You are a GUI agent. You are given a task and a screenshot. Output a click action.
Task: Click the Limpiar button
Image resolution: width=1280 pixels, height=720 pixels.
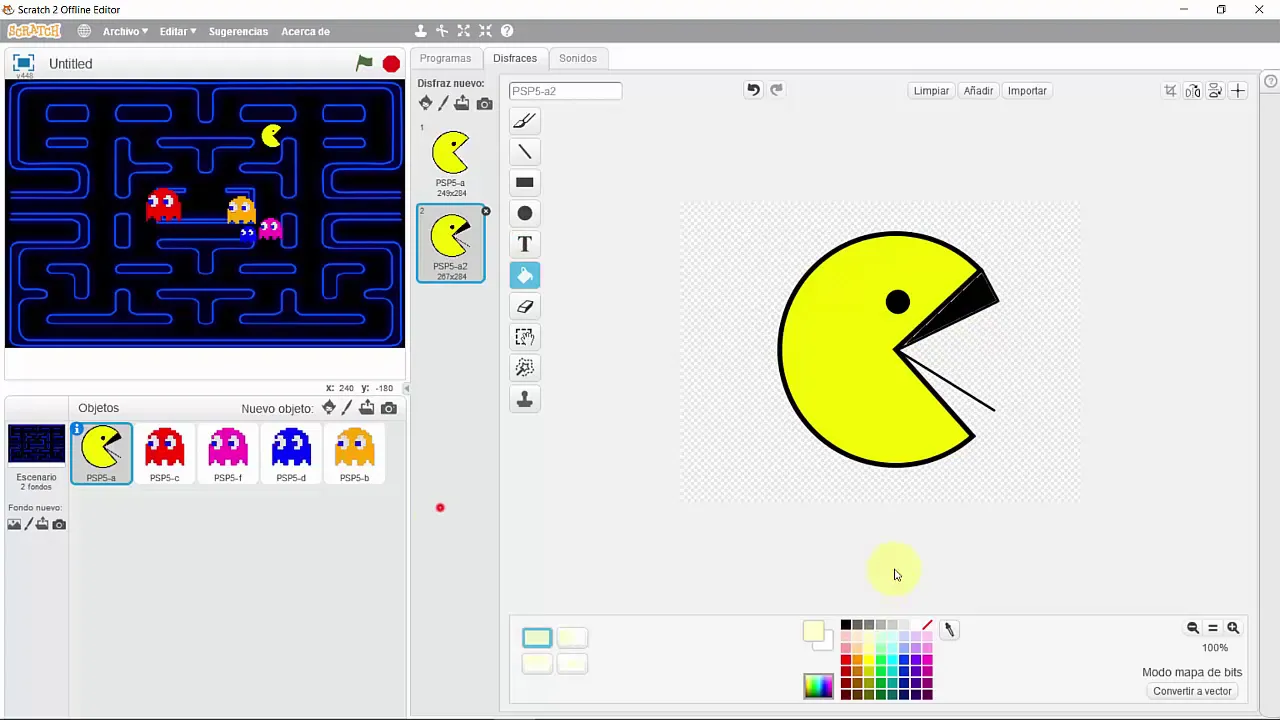[931, 91]
